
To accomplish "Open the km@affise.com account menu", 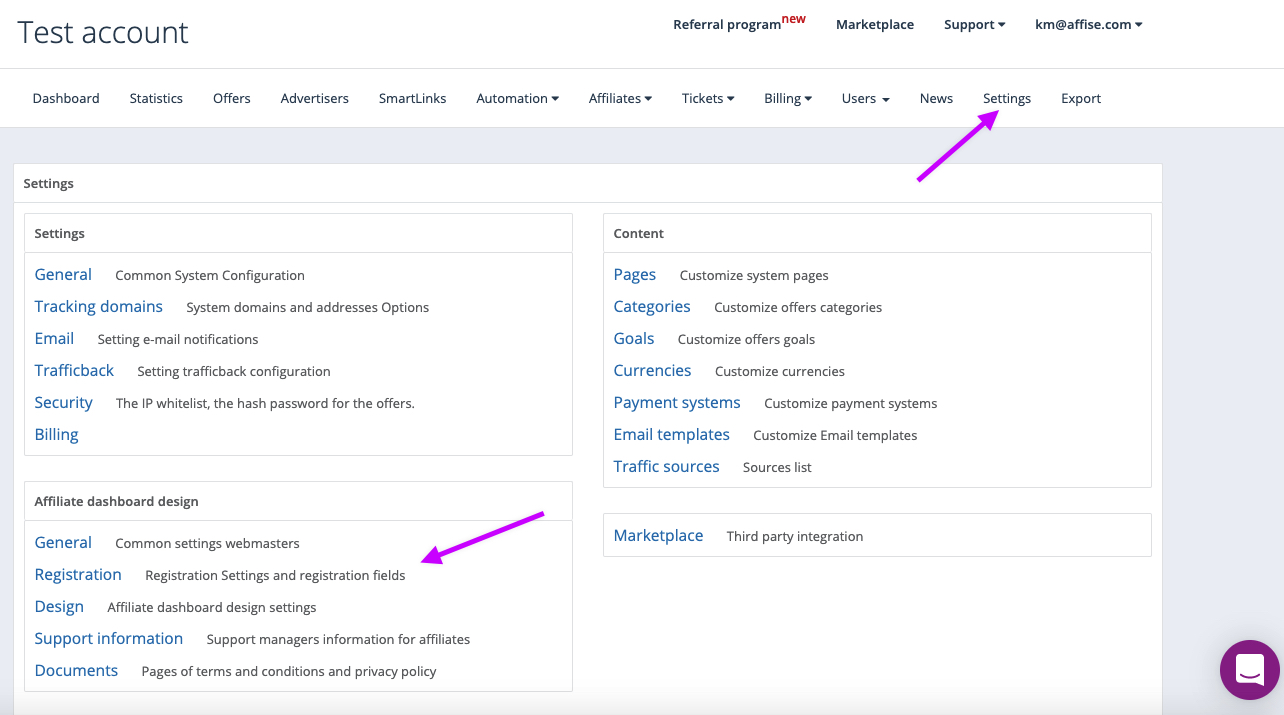I will [1088, 24].
